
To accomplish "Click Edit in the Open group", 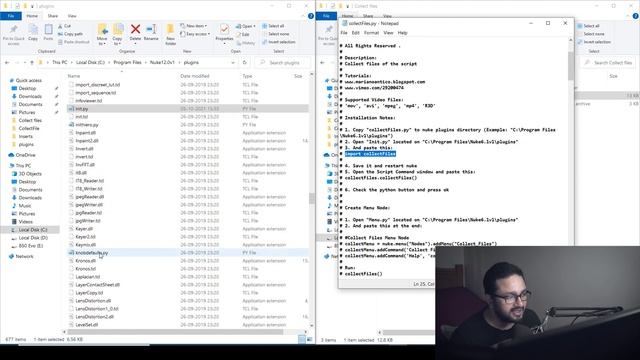I will coord(242,34).
